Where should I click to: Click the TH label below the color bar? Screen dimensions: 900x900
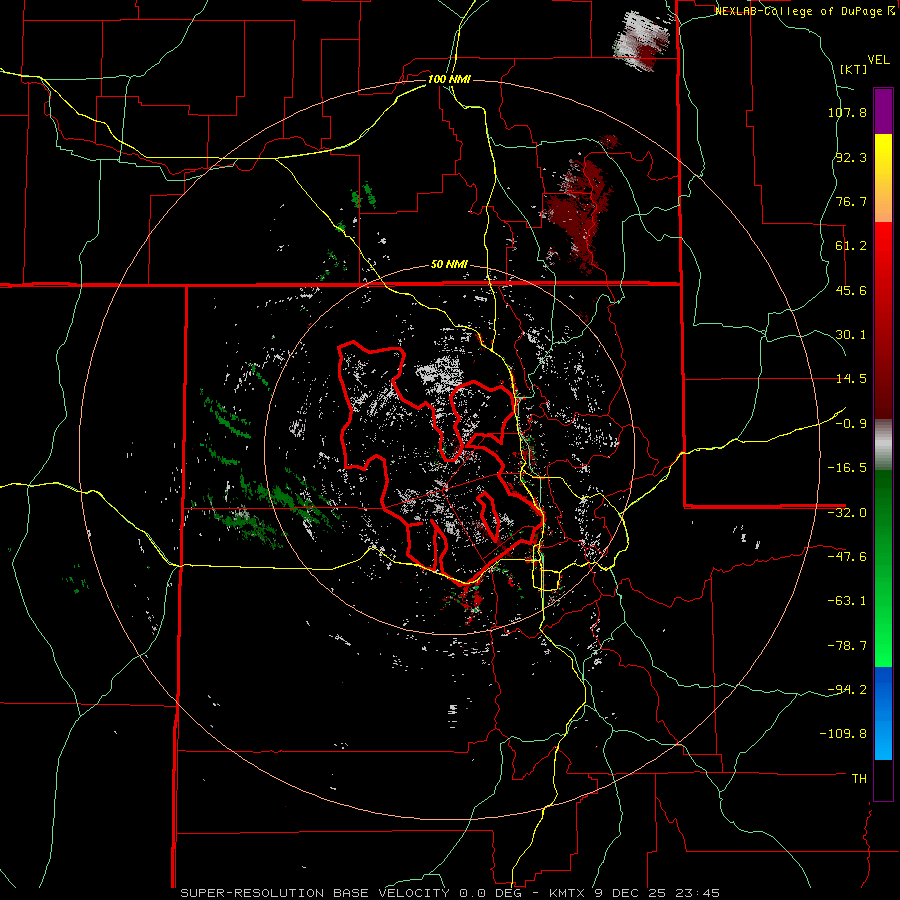pos(858,777)
